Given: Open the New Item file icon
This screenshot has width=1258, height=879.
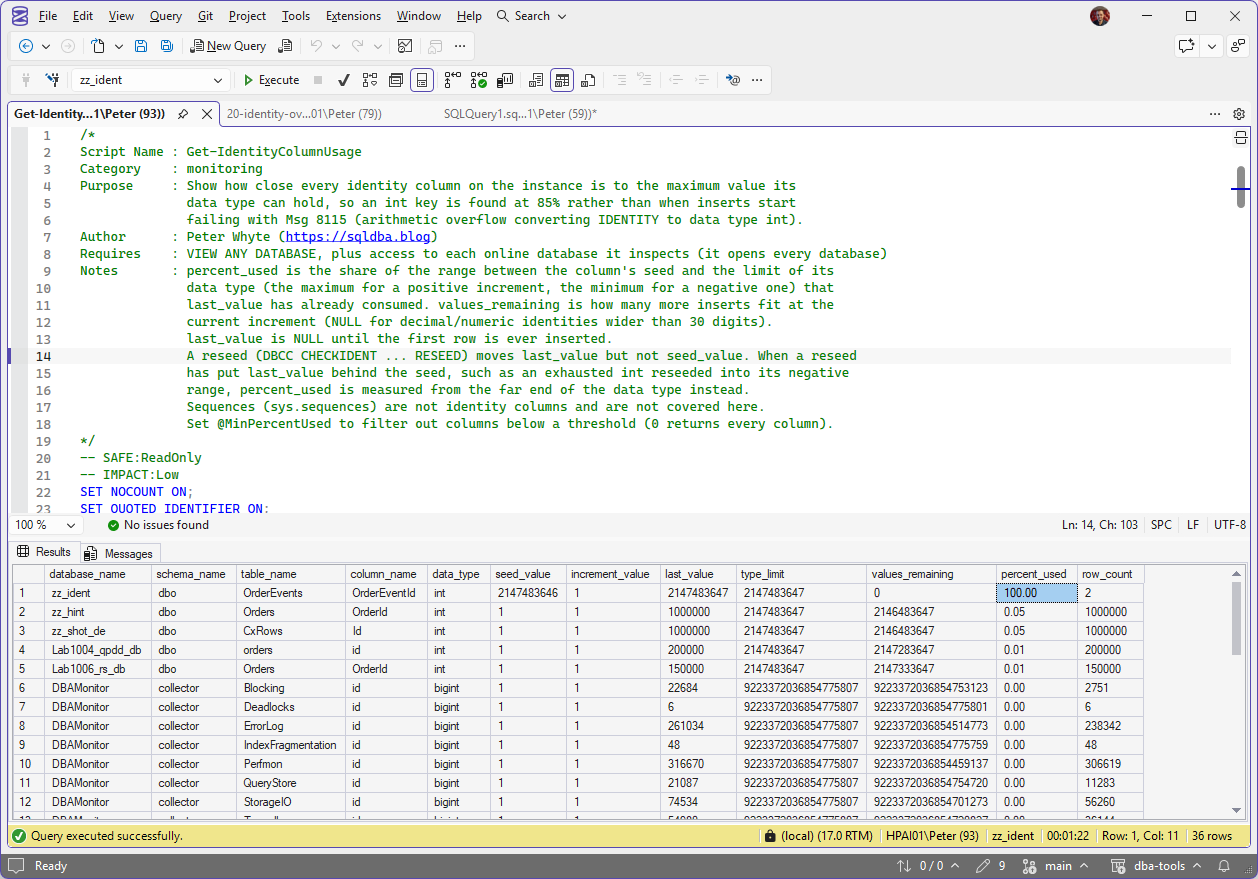Looking at the screenshot, I should click(97, 46).
